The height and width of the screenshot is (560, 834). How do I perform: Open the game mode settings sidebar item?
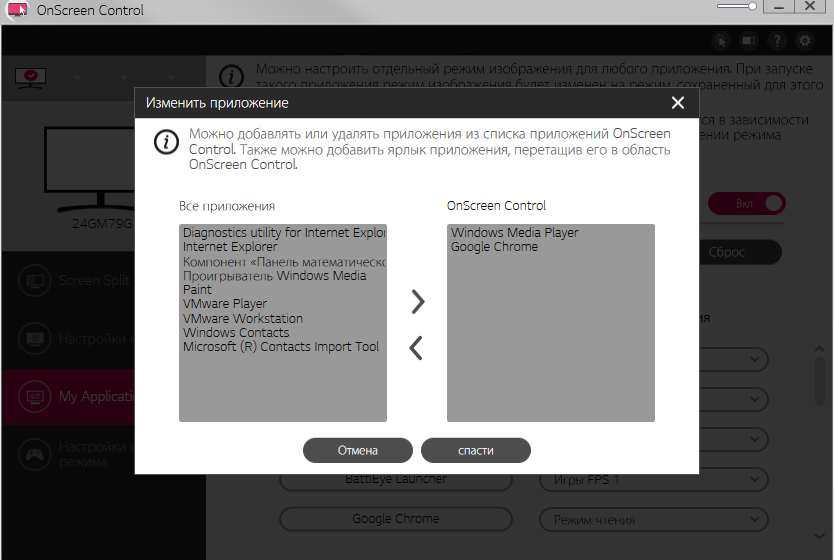point(69,454)
